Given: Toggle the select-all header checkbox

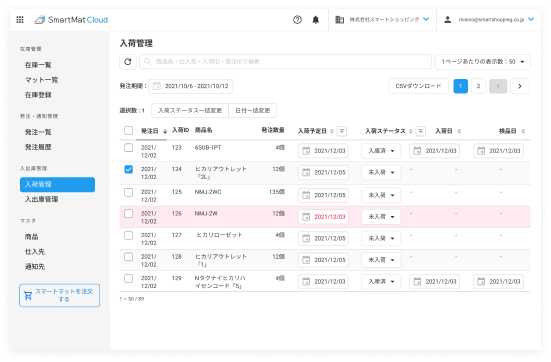Looking at the screenshot, I should pyautogui.click(x=129, y=130).
